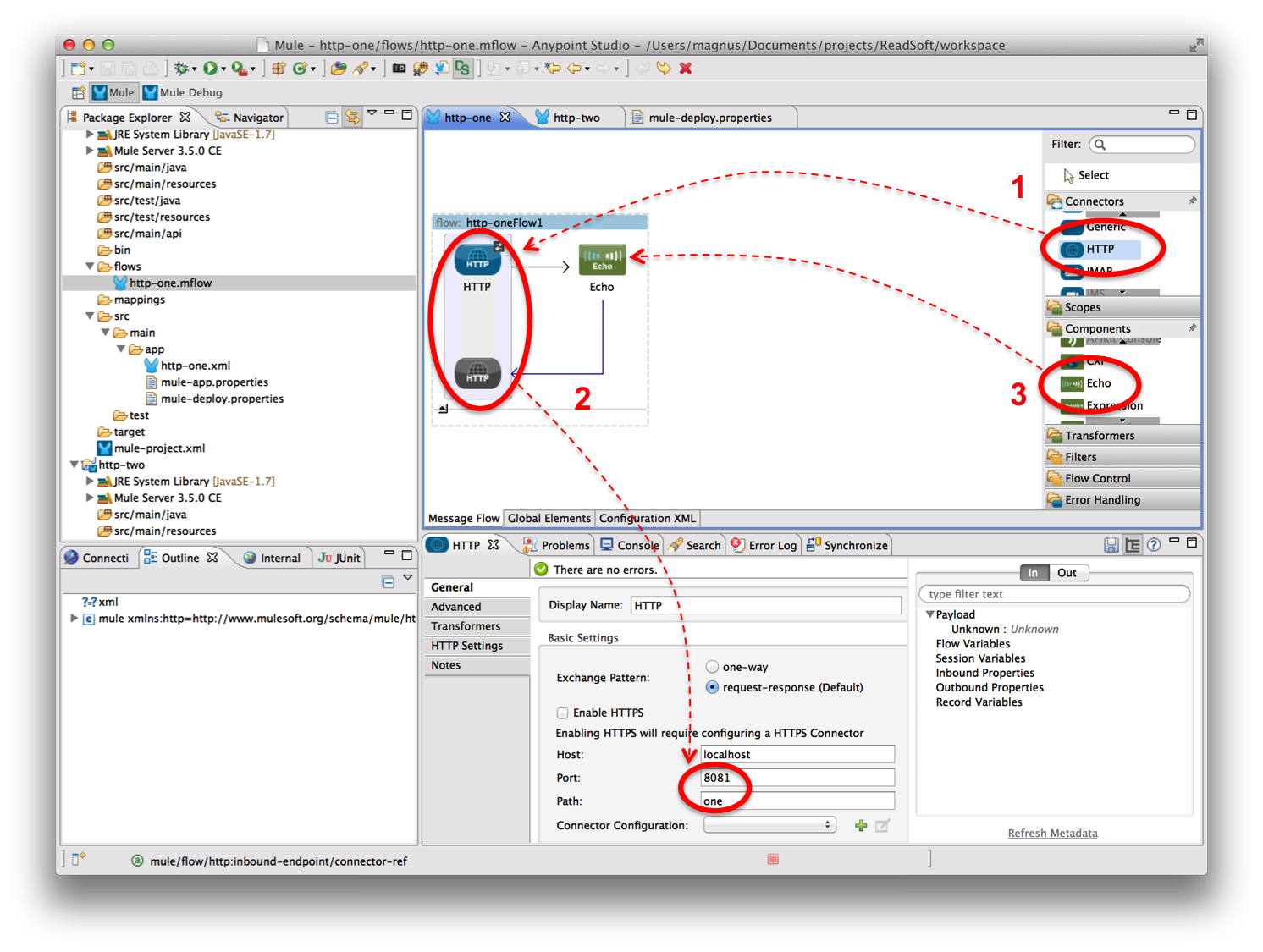Switch to Mule perspective

113,93
